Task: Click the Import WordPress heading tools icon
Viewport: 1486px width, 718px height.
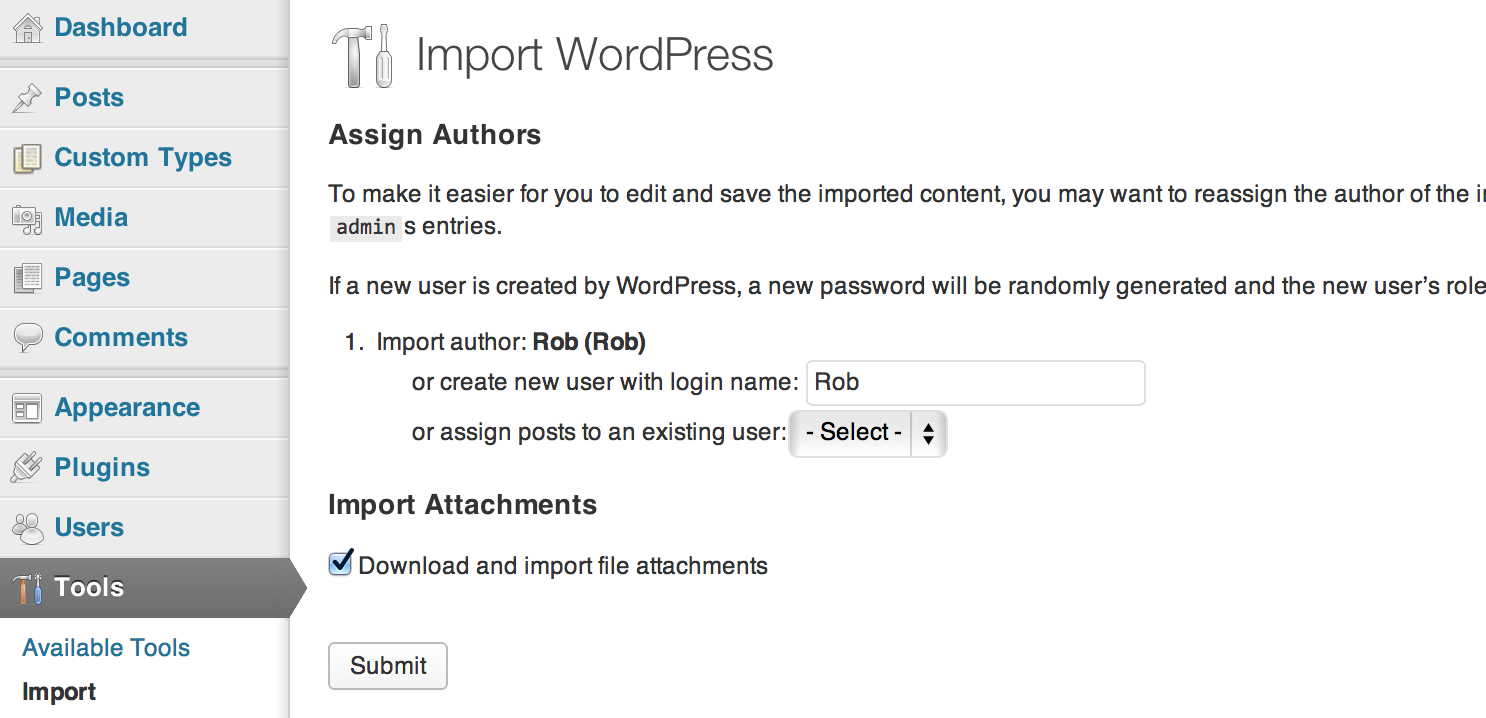Action: click(361, 55)
